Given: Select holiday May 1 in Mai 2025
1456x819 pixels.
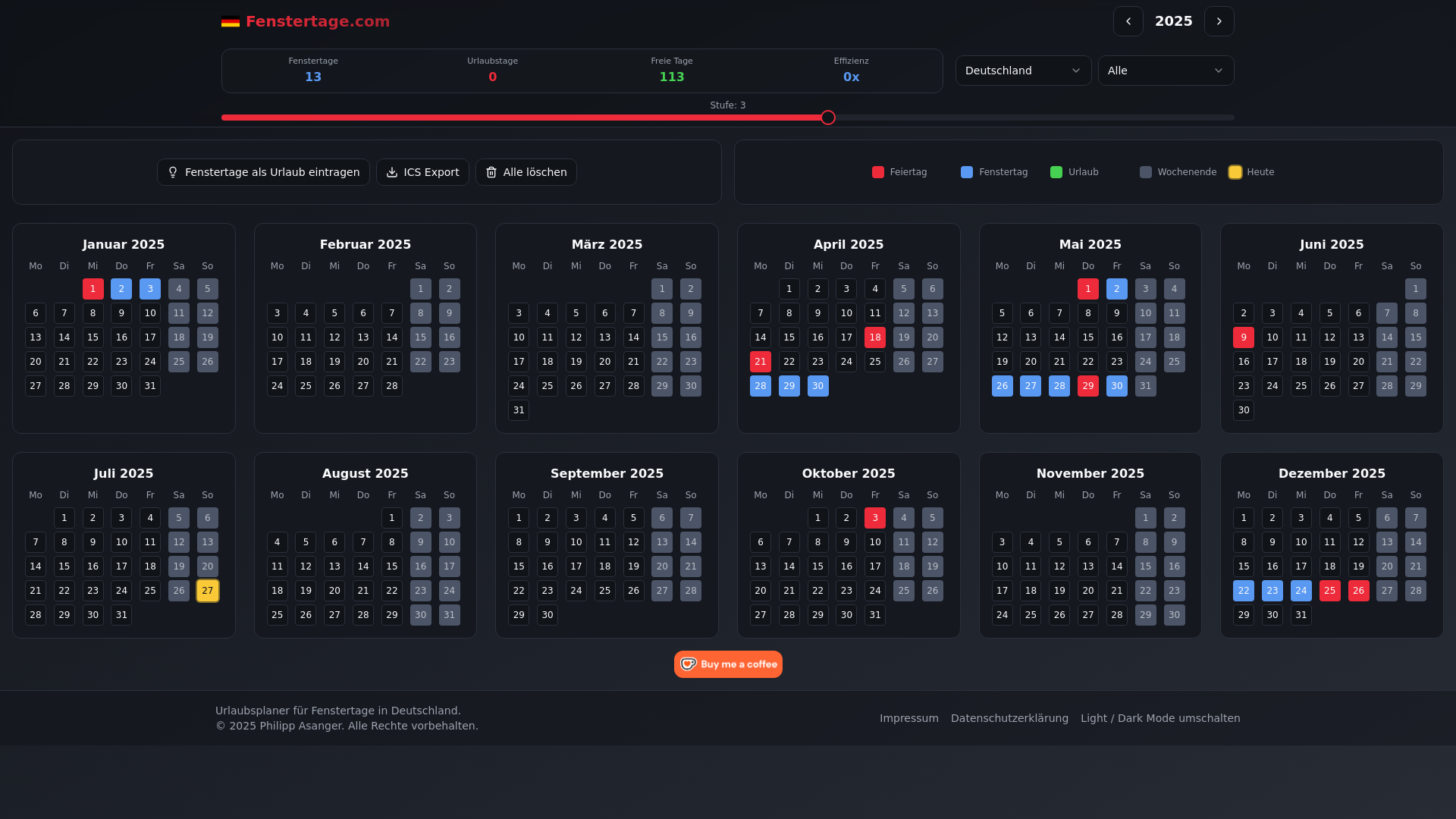Looking at the screenshot, I should click(1088, 289).
